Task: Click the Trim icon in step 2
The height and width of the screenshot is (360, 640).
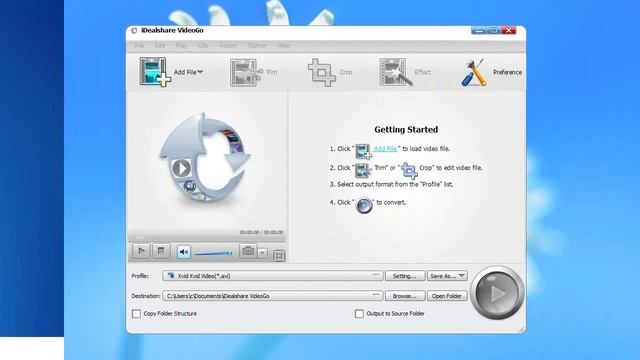Action: click(362, 170)
